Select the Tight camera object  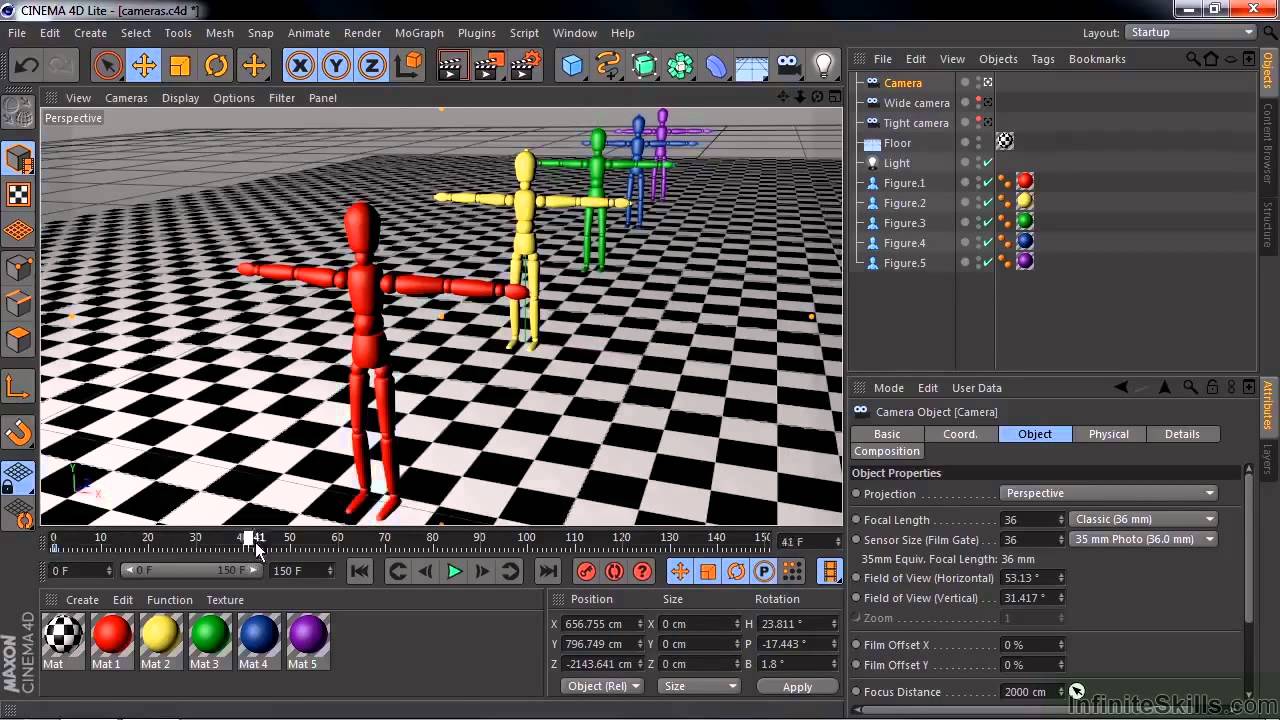click(x=916, y=123)
